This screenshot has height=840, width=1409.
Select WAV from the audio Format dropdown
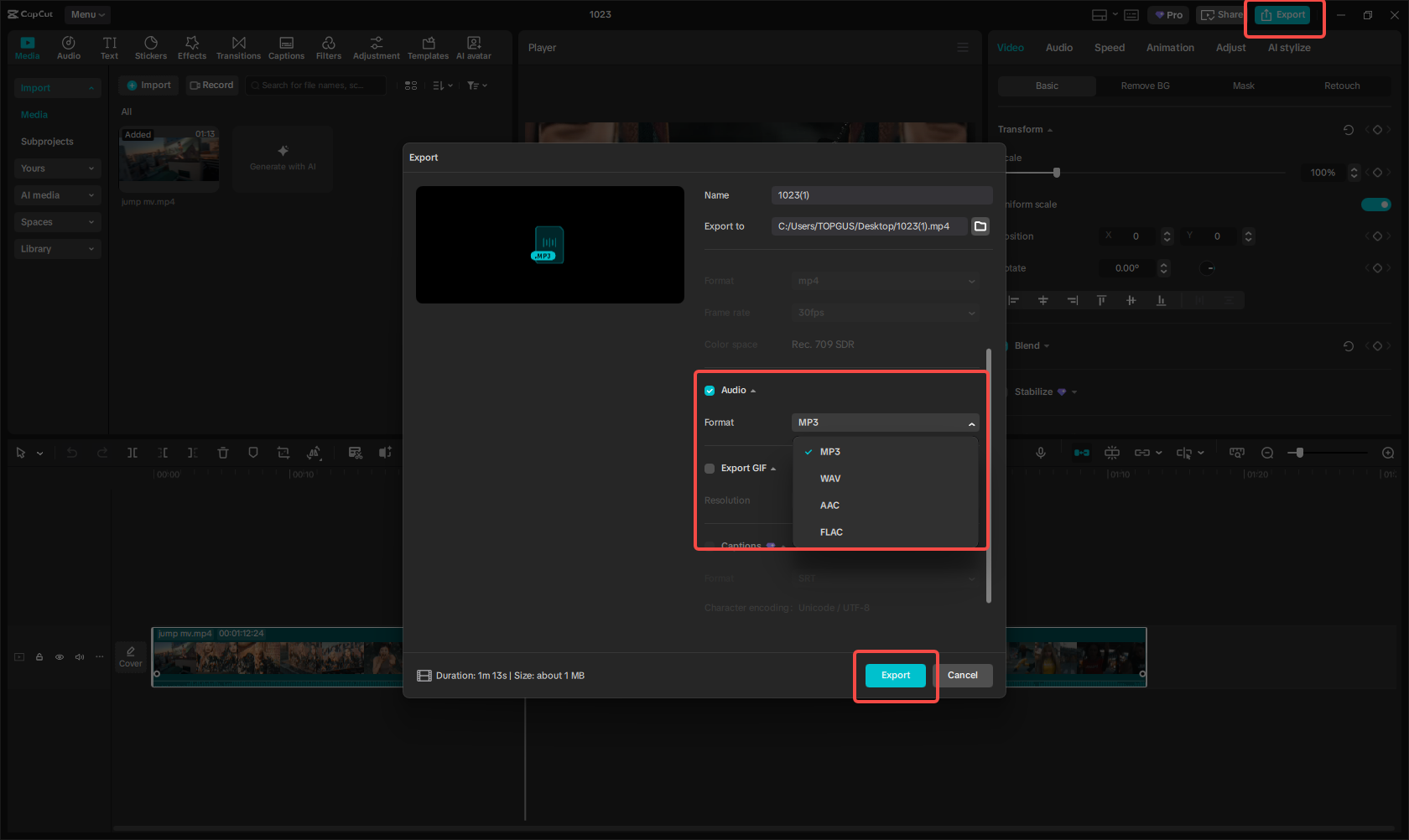[830, 478]
